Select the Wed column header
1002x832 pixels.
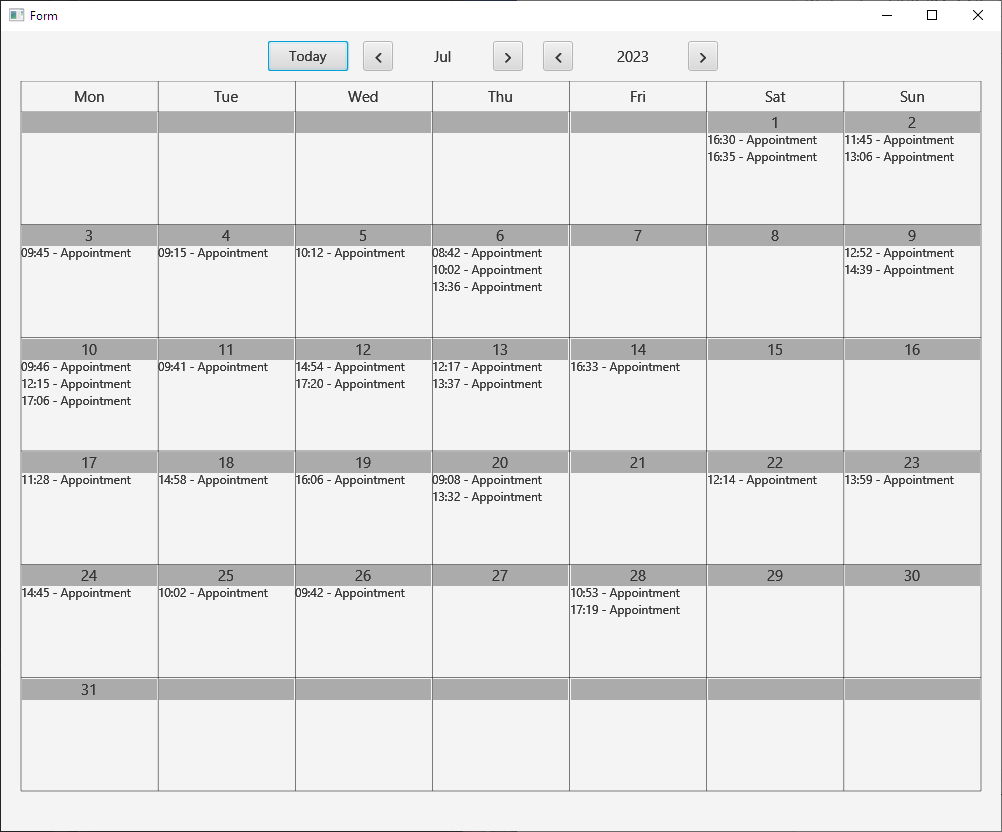[x=363, y=96]
